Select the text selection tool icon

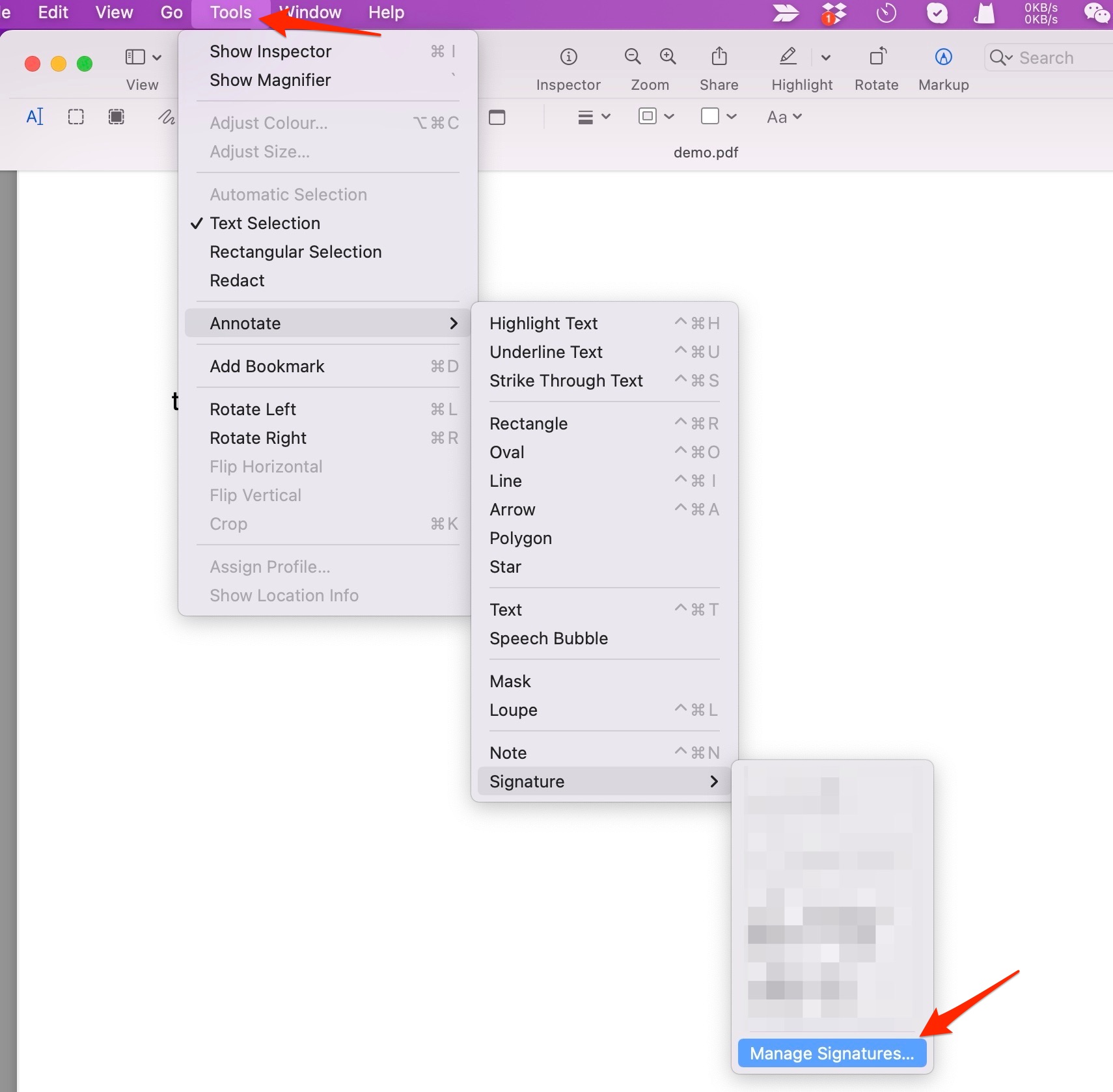[x=34, y=117]
